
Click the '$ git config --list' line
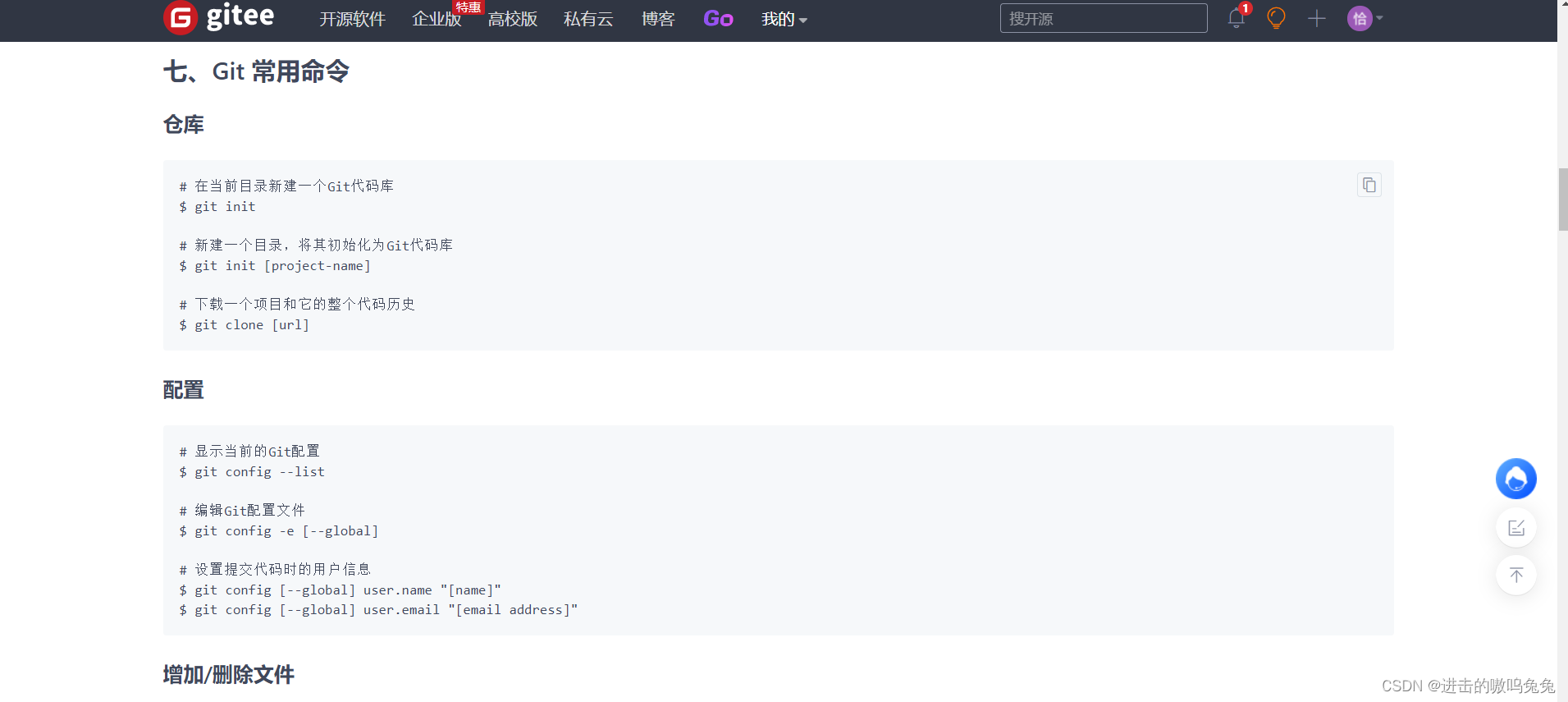point(252,472)
